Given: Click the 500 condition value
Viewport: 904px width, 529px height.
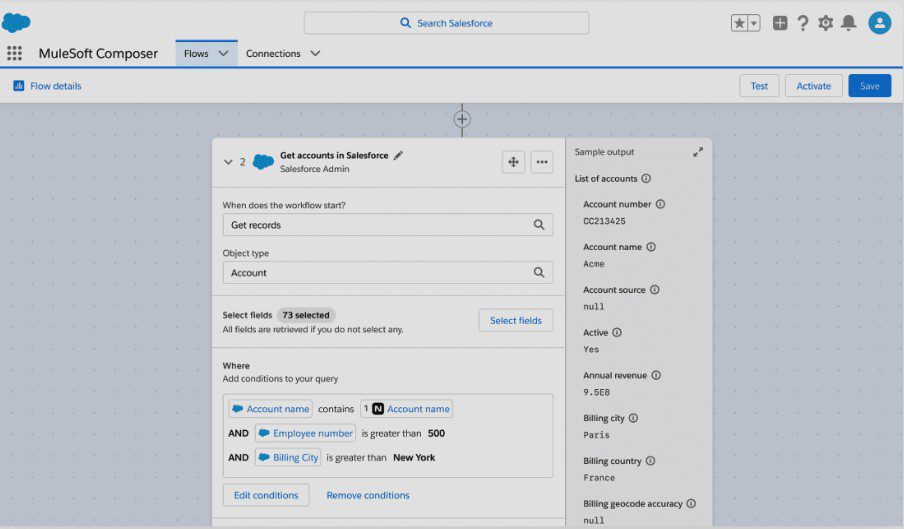Looking at the screenshot, I should [436, 433].
